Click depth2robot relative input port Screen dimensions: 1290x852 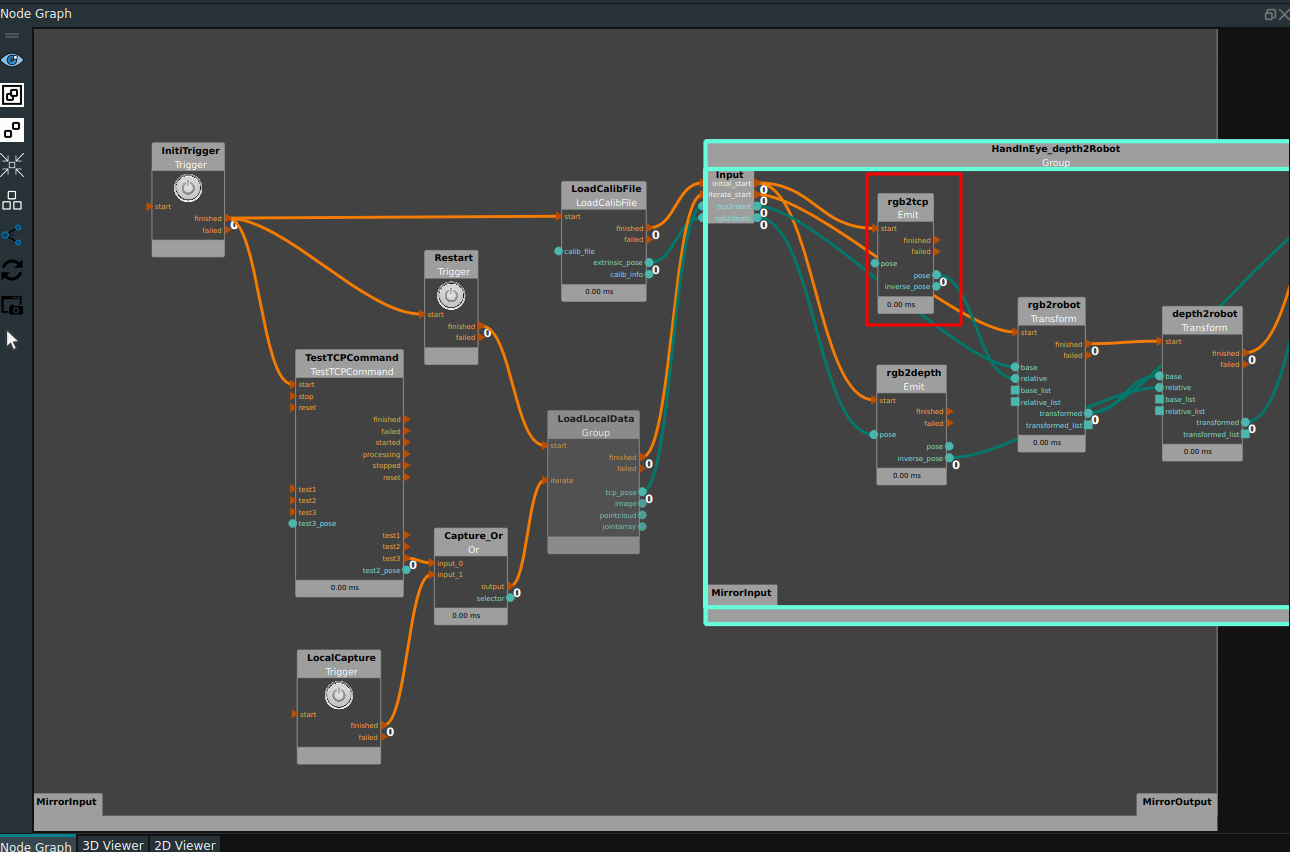[x=1160, y=387]
